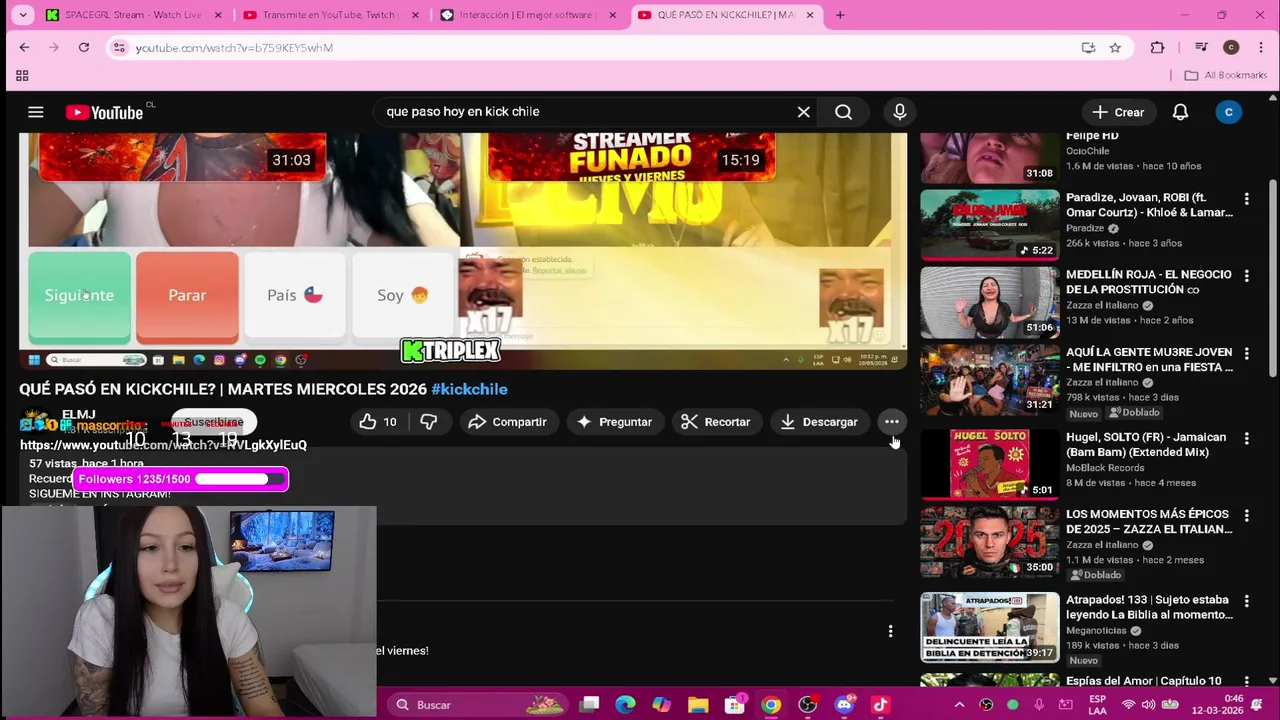Open YouTube notifications bell
Viewport: 1280px width, 720px height.
click(1180, 112)
